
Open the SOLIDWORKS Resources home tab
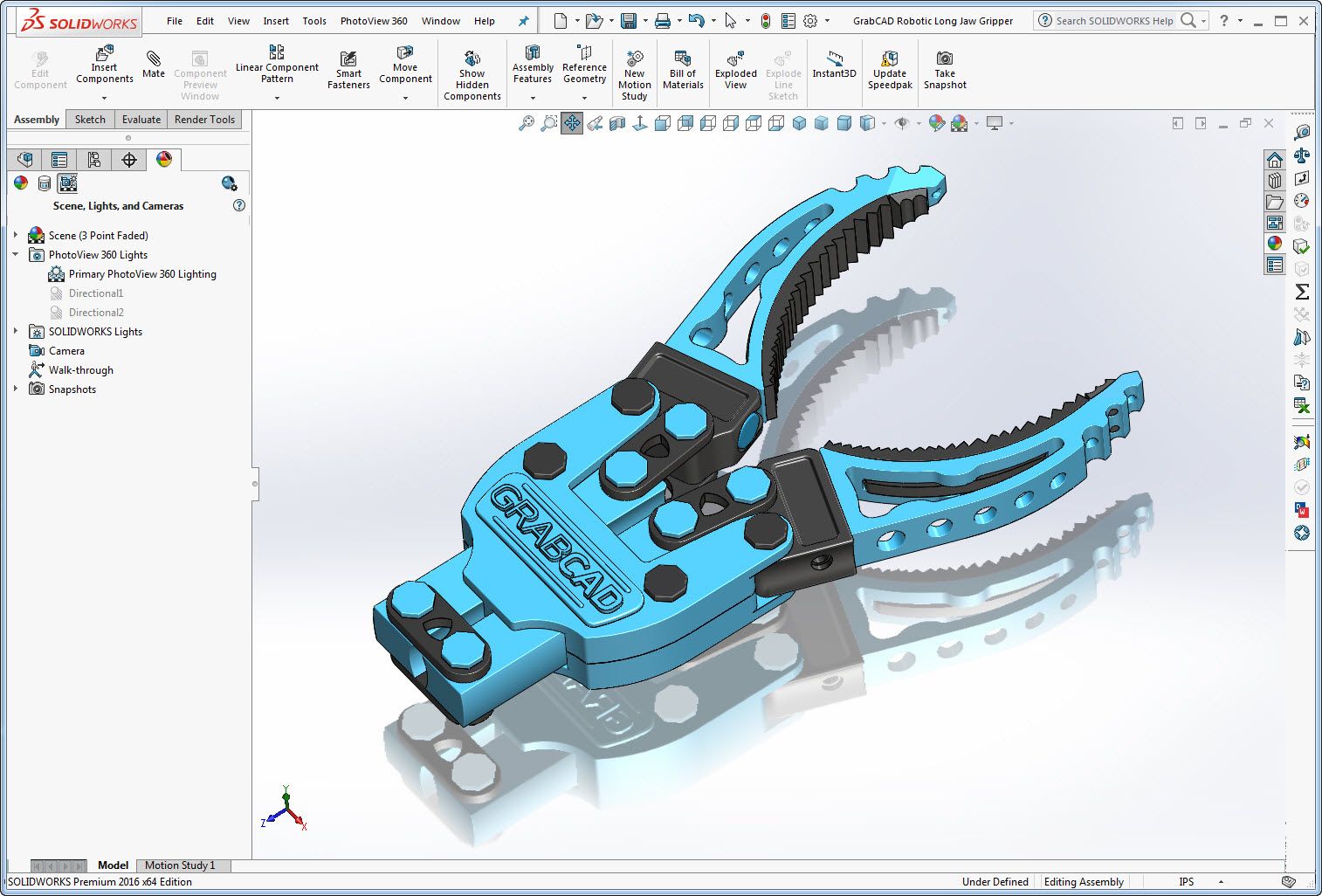point(1275,160)
